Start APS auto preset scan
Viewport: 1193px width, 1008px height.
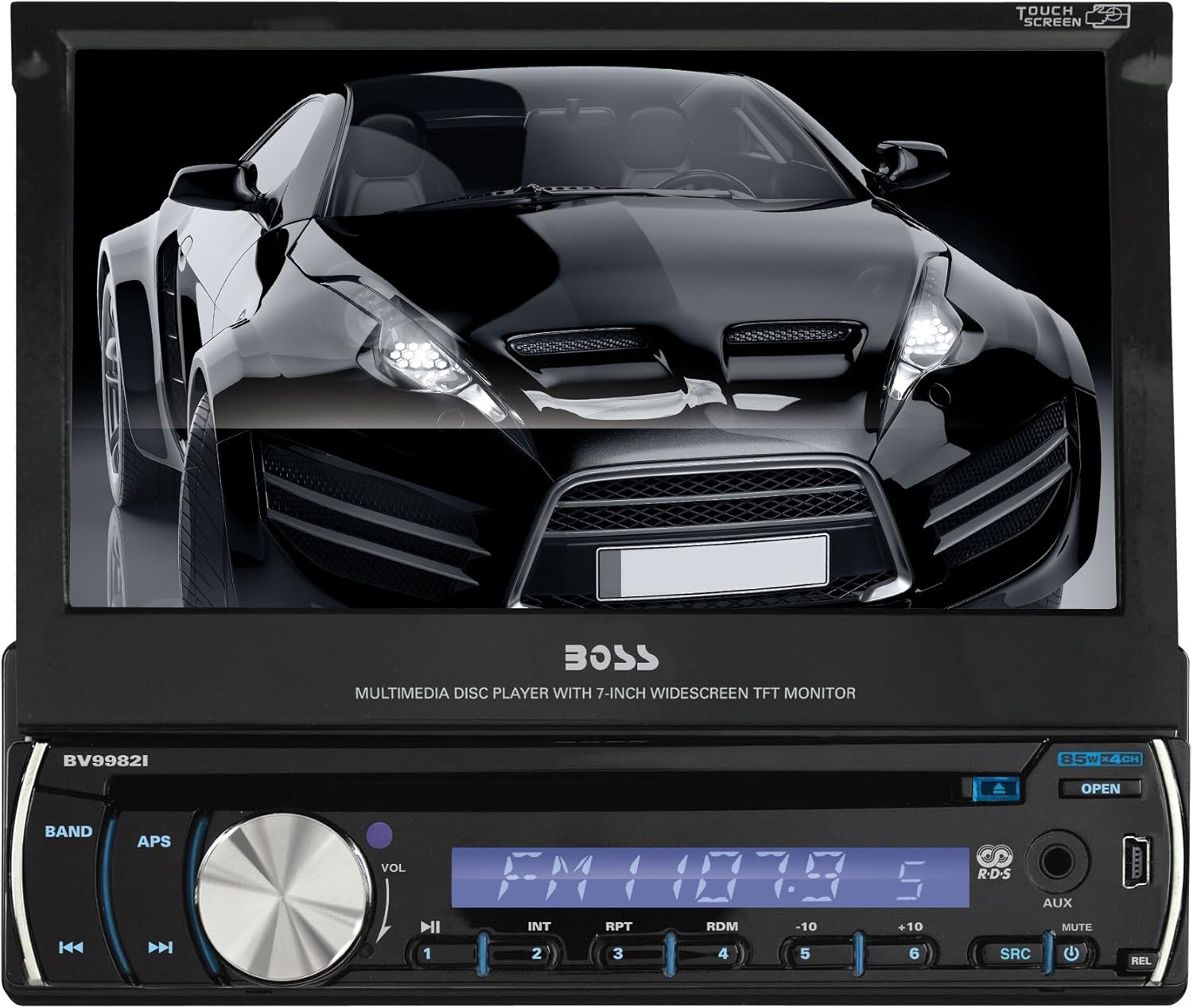tap(154, 840)
